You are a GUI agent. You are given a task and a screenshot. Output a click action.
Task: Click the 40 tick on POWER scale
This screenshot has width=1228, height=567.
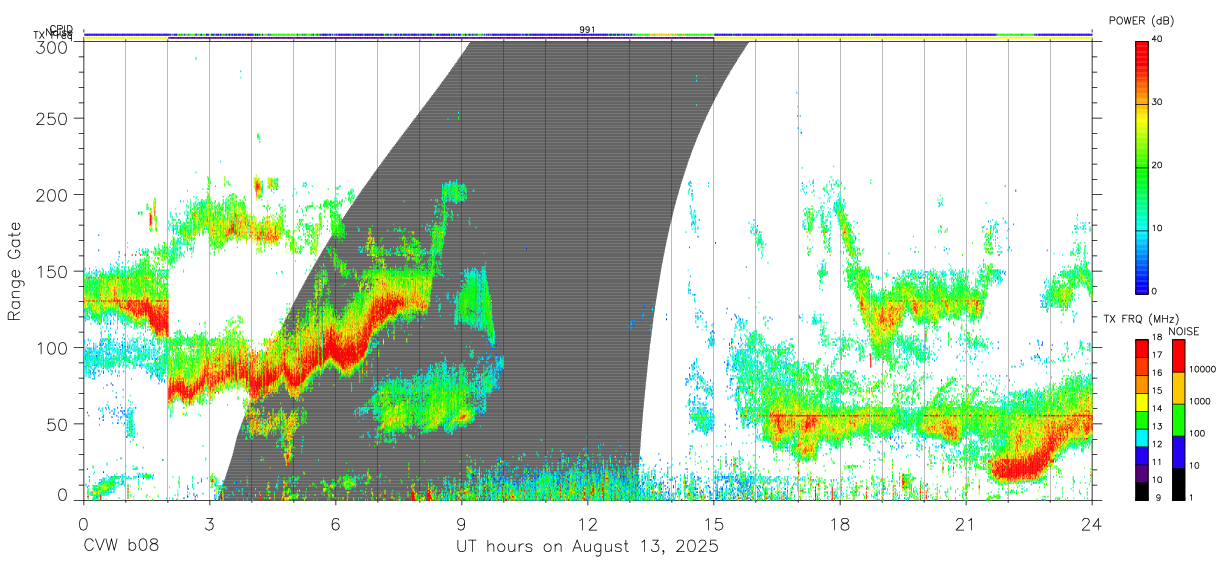(x=1159, y=39)
